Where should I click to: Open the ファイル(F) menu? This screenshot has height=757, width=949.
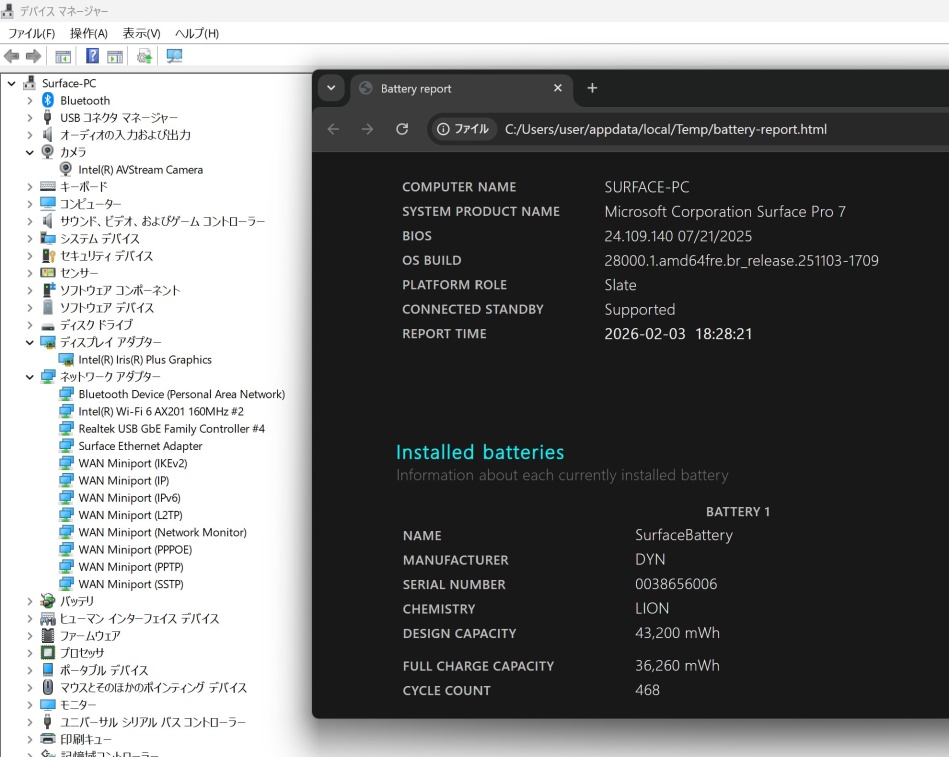(x=31, y=34)
